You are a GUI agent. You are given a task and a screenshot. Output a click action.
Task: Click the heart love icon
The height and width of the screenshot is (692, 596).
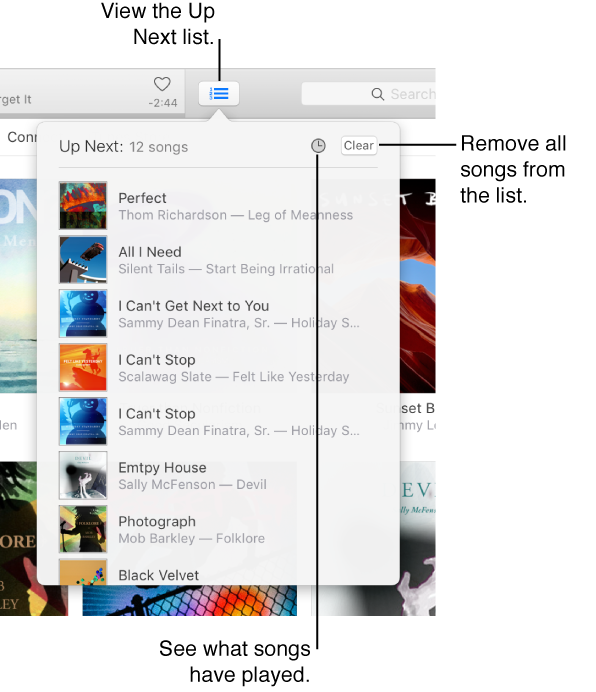tap(162, 84)
